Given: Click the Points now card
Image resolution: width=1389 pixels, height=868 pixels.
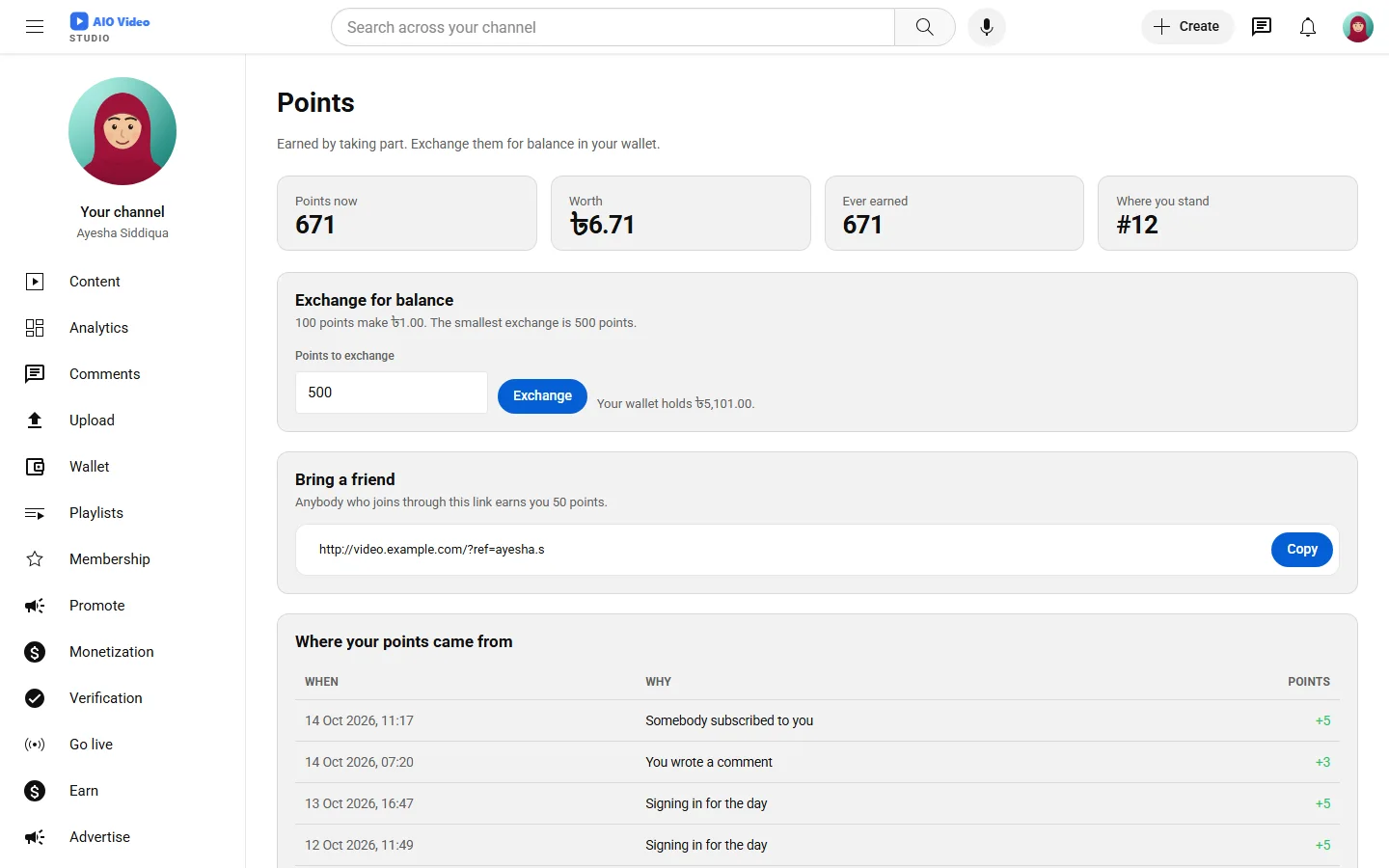Looking at the screenshot, I should tap(407, 213).
